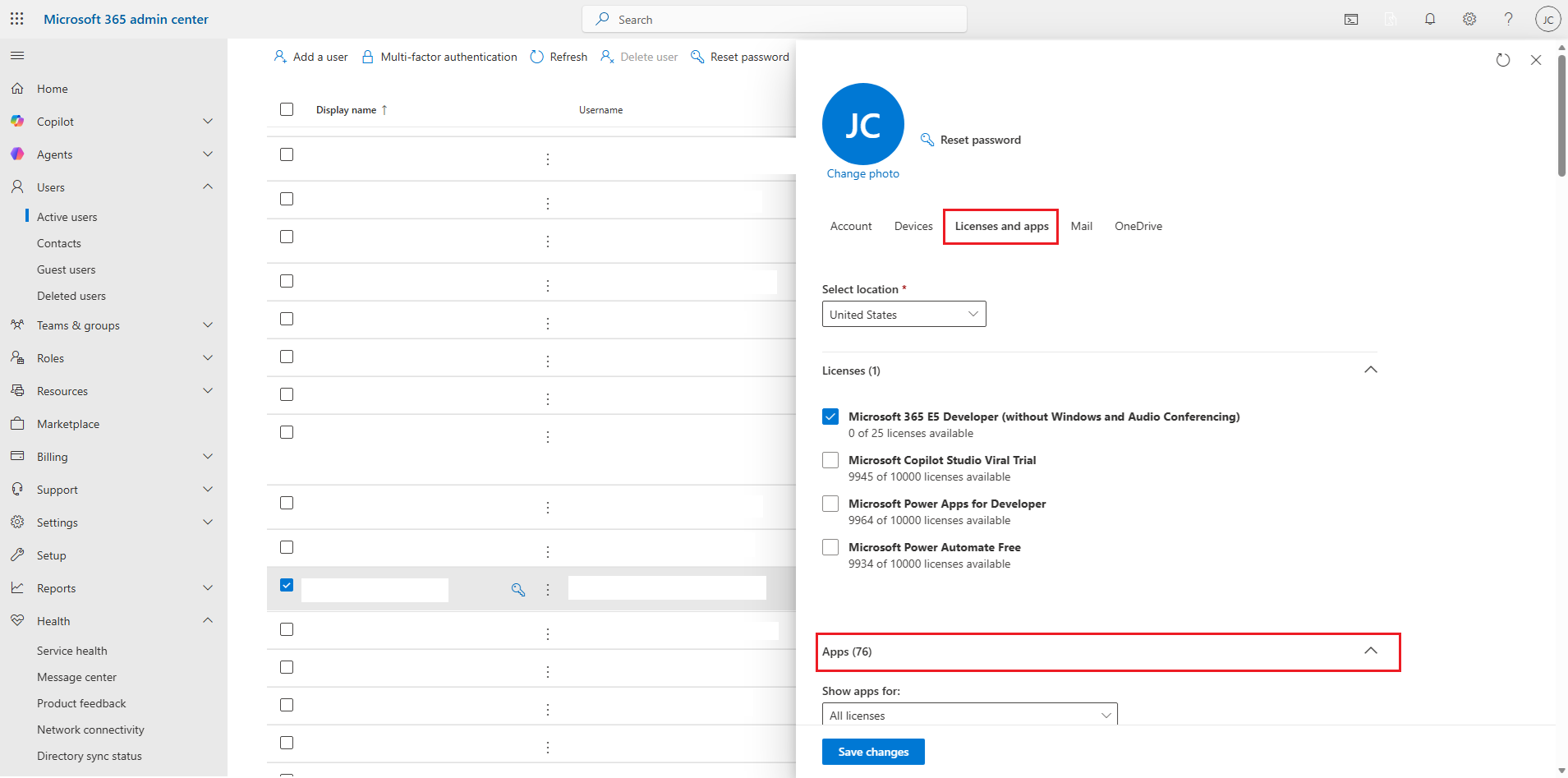Viewport: 1568px width, 778px height.
Task: Click the Change photo link
Action: point(863,173)
